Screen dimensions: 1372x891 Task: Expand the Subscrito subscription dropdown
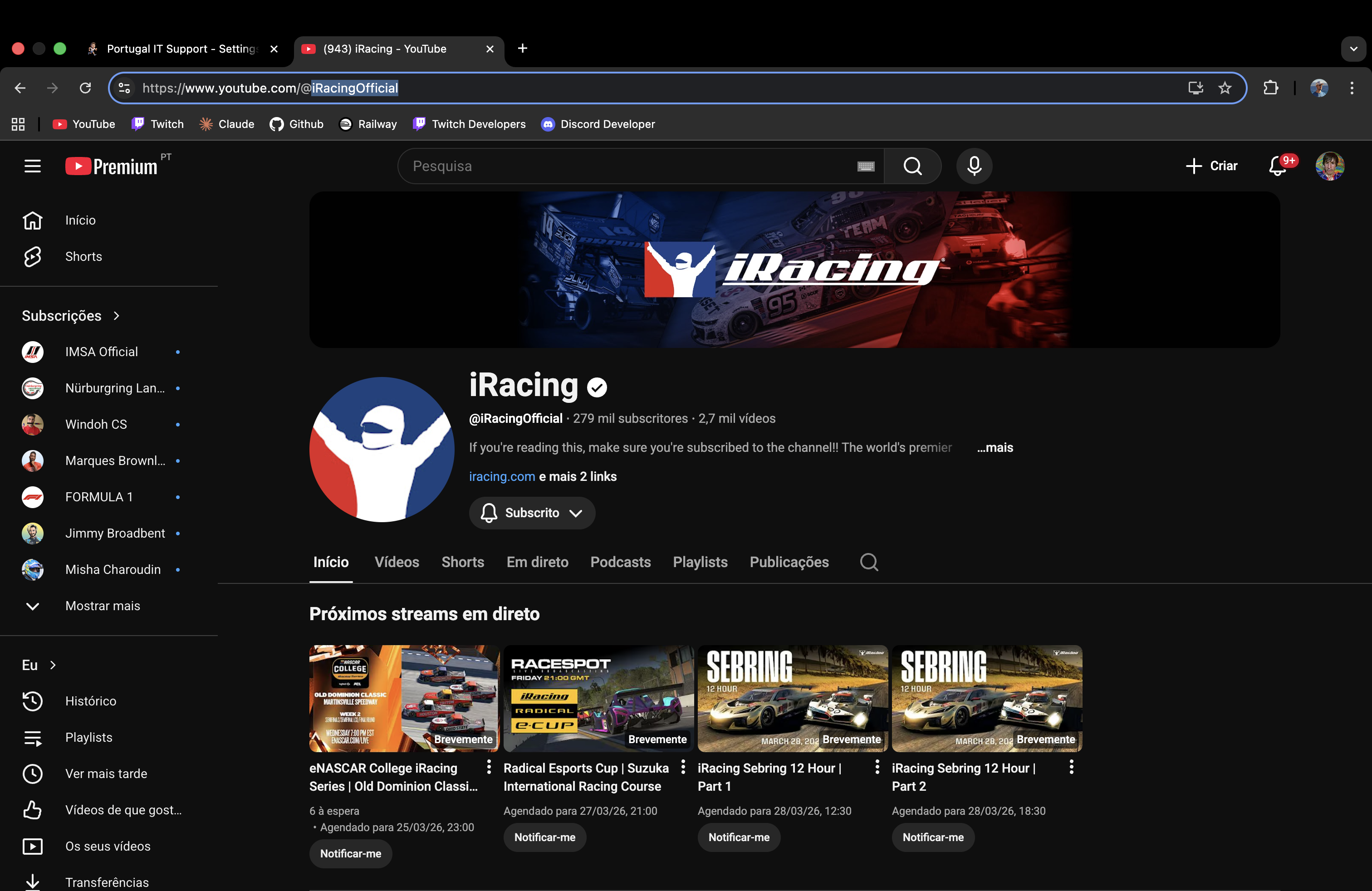[531, 513]
